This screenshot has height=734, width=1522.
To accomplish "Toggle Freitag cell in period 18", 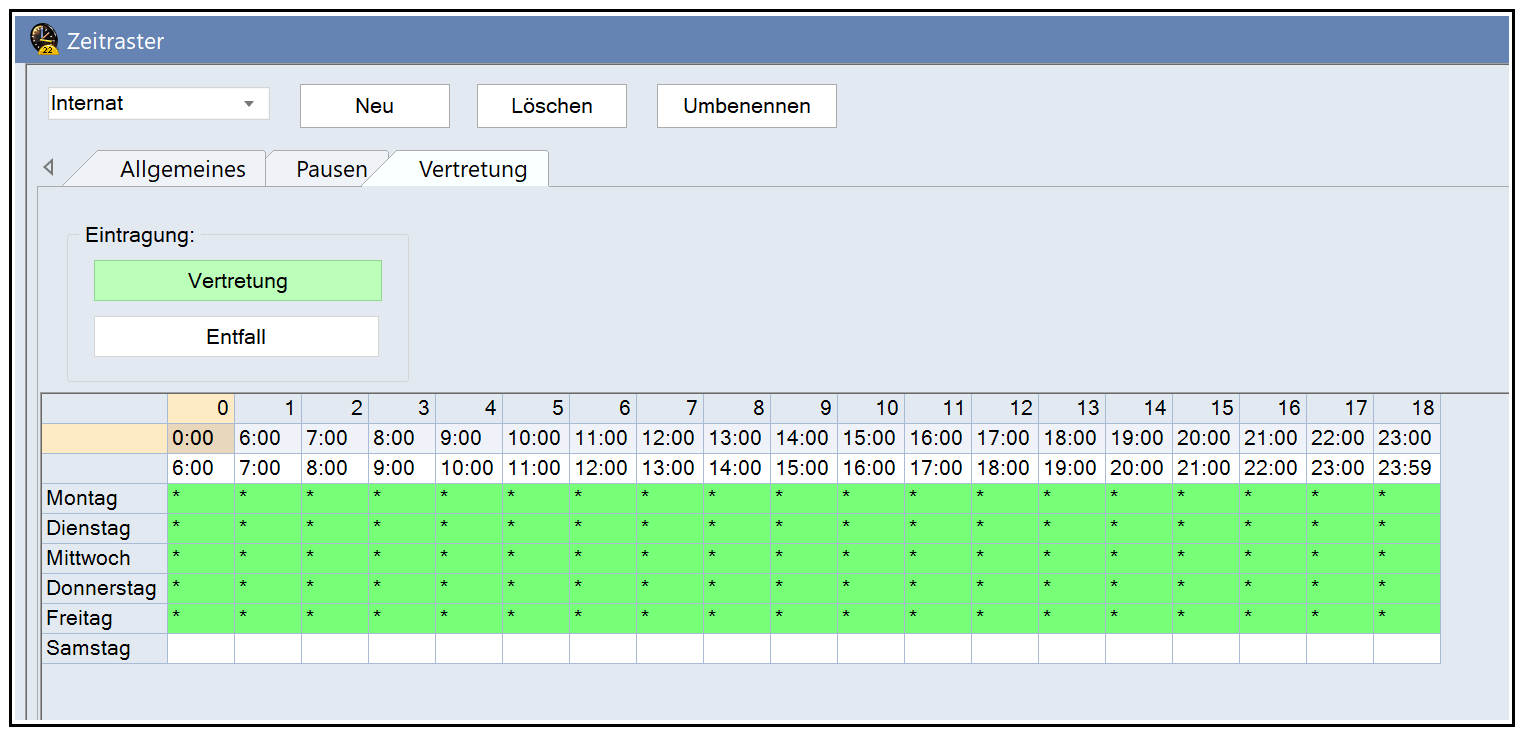I will point(1406,618).
